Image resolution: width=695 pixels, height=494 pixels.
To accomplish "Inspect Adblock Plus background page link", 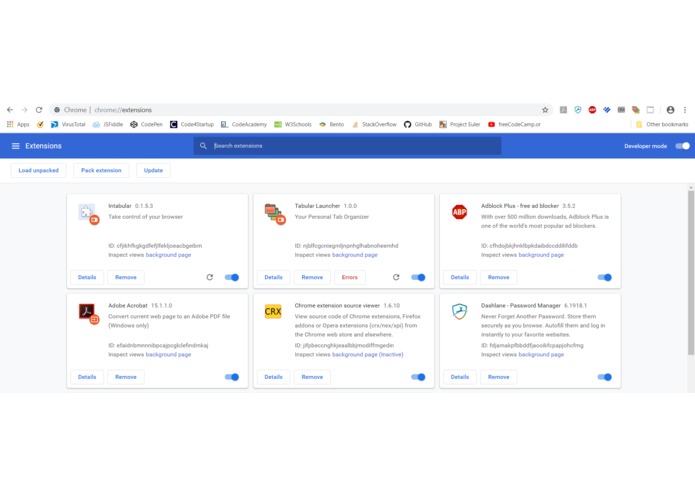I will point(541,255).
